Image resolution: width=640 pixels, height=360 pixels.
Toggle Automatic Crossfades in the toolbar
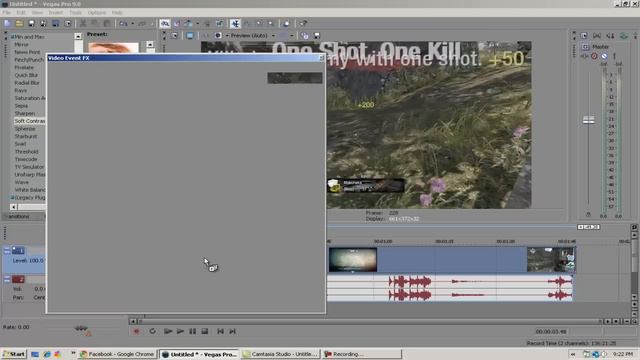[x=177, y=24]
